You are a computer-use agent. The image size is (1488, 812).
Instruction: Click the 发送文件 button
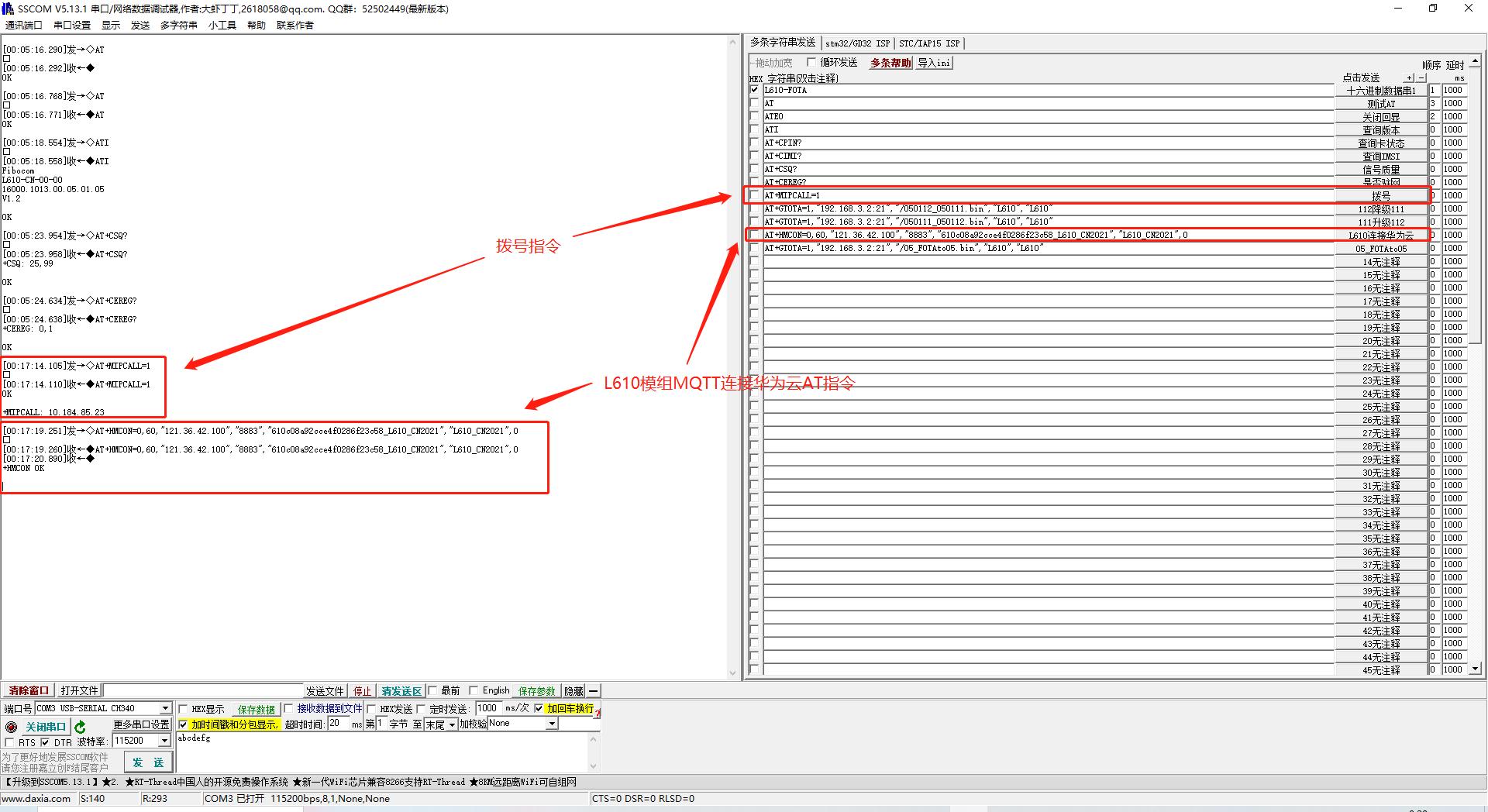click(x=325, y=691)
